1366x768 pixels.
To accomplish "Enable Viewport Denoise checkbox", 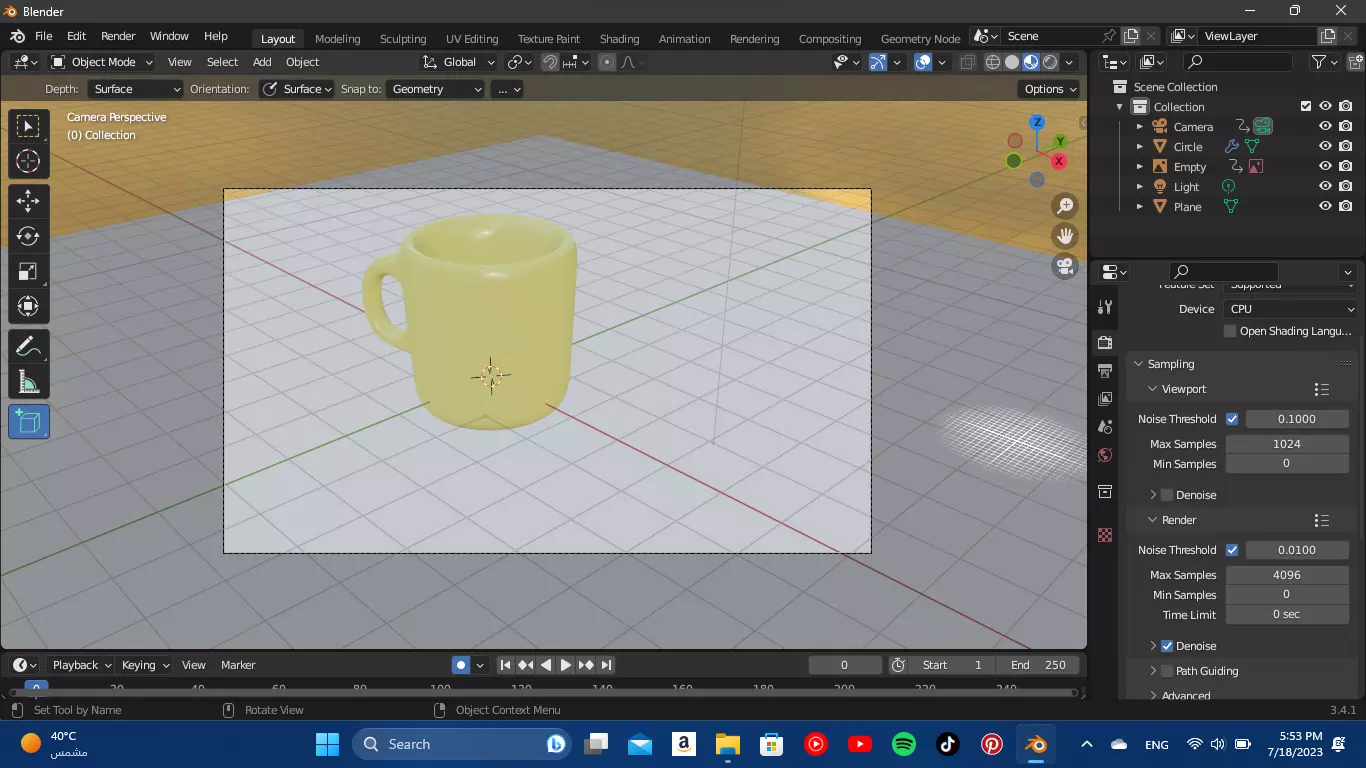I will click(x=1167, y=495).
